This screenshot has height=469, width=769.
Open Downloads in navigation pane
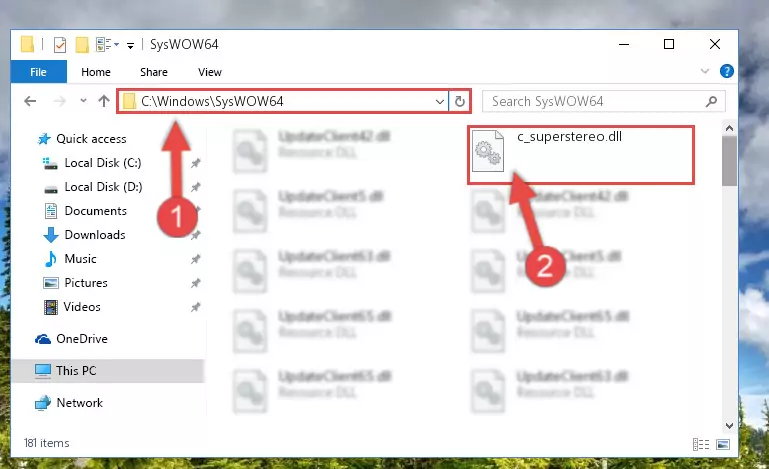click(x=95, y=235)
